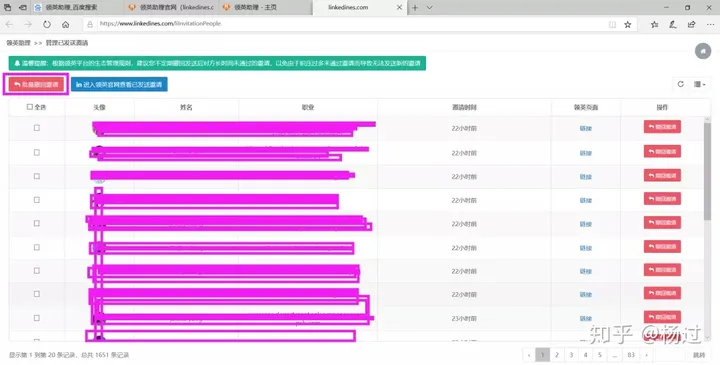The image size is (720, 365).
Task: Click 领英助理 breadcrumb link
Action: click(18, 43)
